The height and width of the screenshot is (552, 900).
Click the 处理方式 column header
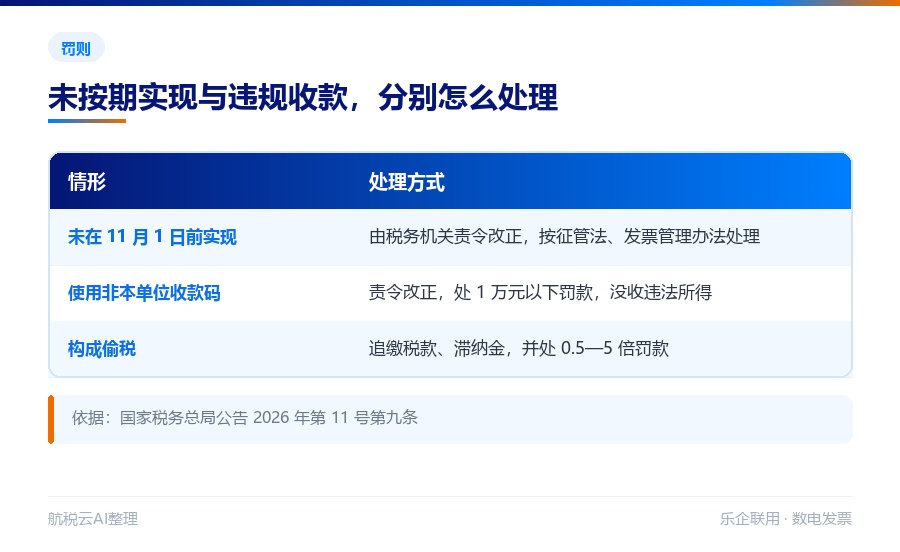[x=406, y=182]
